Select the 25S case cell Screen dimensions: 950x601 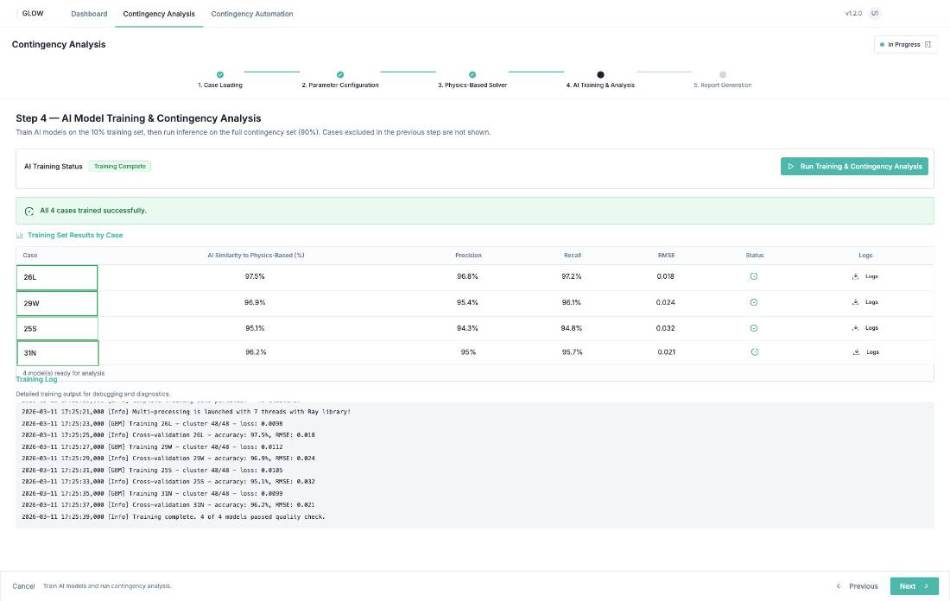point(57,328)
